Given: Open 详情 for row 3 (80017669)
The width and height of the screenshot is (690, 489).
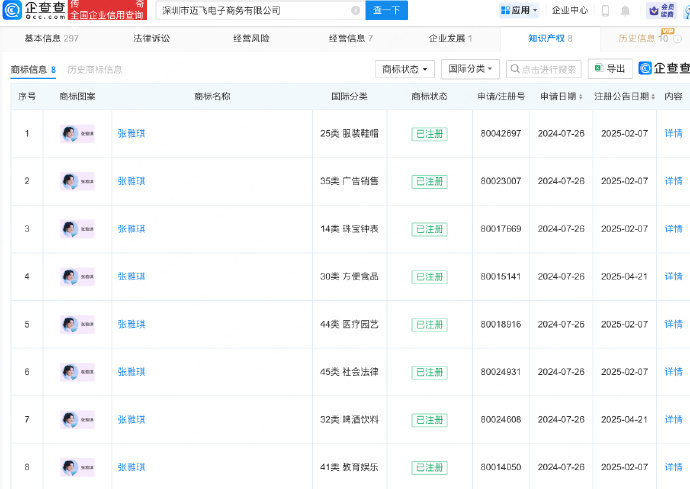Looking at the screenshot, I should 673,229.
